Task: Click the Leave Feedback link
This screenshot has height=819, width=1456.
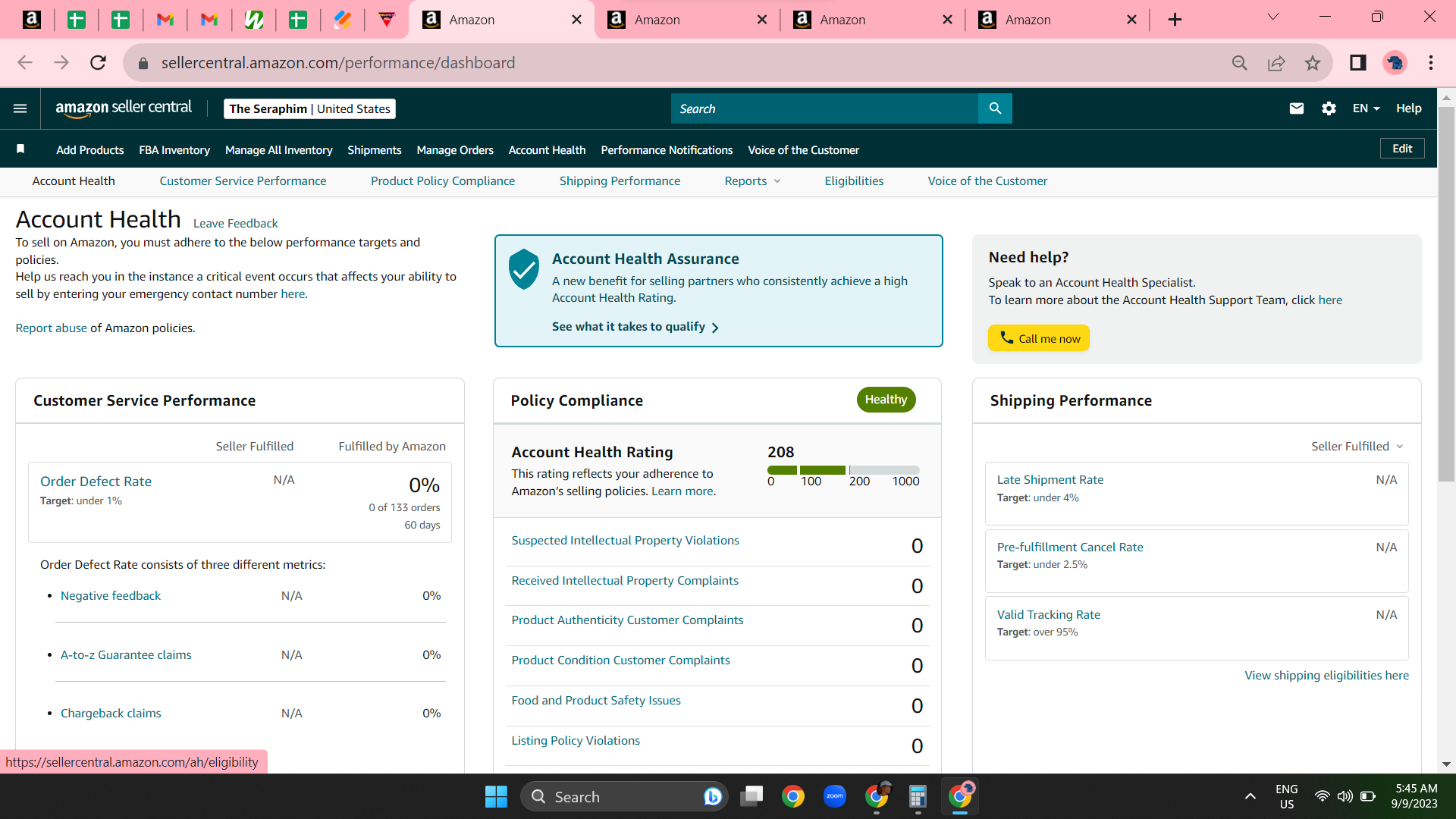Action: point(236,224)
